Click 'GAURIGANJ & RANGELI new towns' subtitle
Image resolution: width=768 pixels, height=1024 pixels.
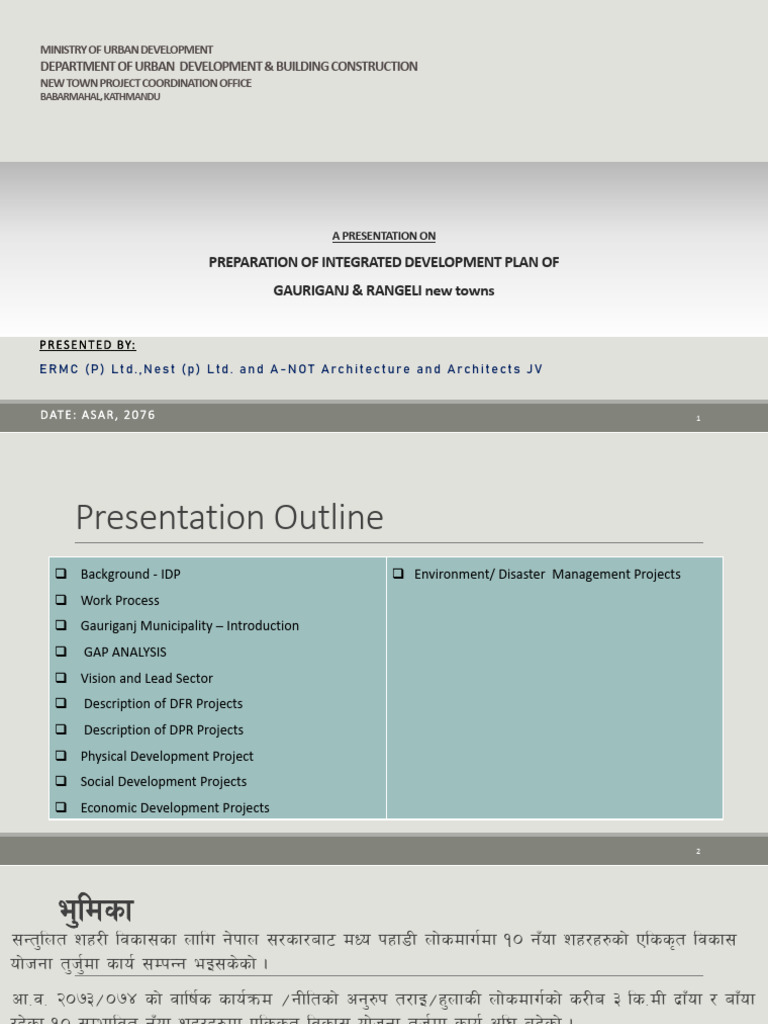pyautogui.click(x=384, y=291)
